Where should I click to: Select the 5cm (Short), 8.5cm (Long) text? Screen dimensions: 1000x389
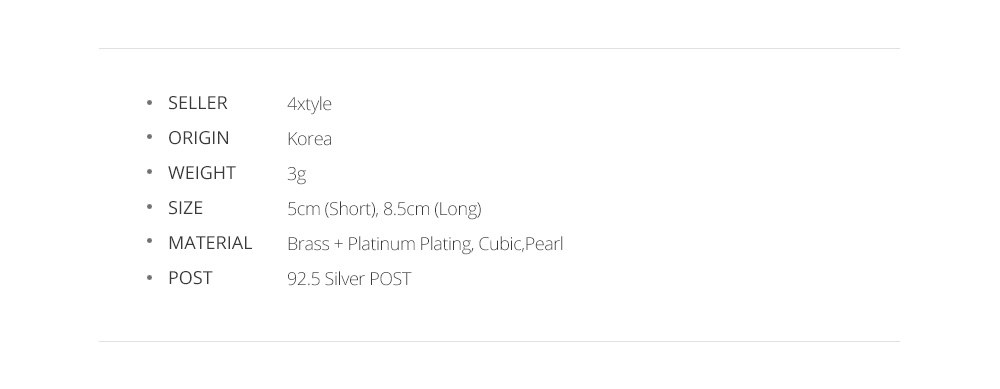pos(385,209)
